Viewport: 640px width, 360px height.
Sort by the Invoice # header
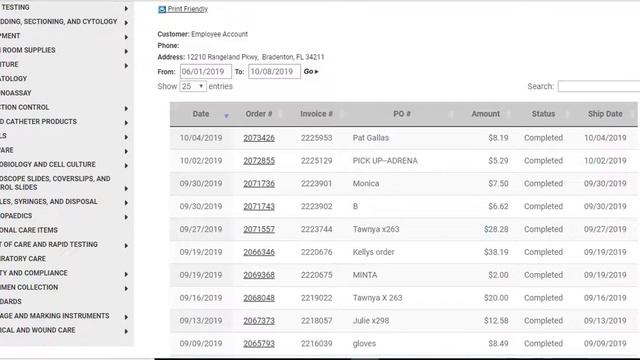(x=316, y=114)
